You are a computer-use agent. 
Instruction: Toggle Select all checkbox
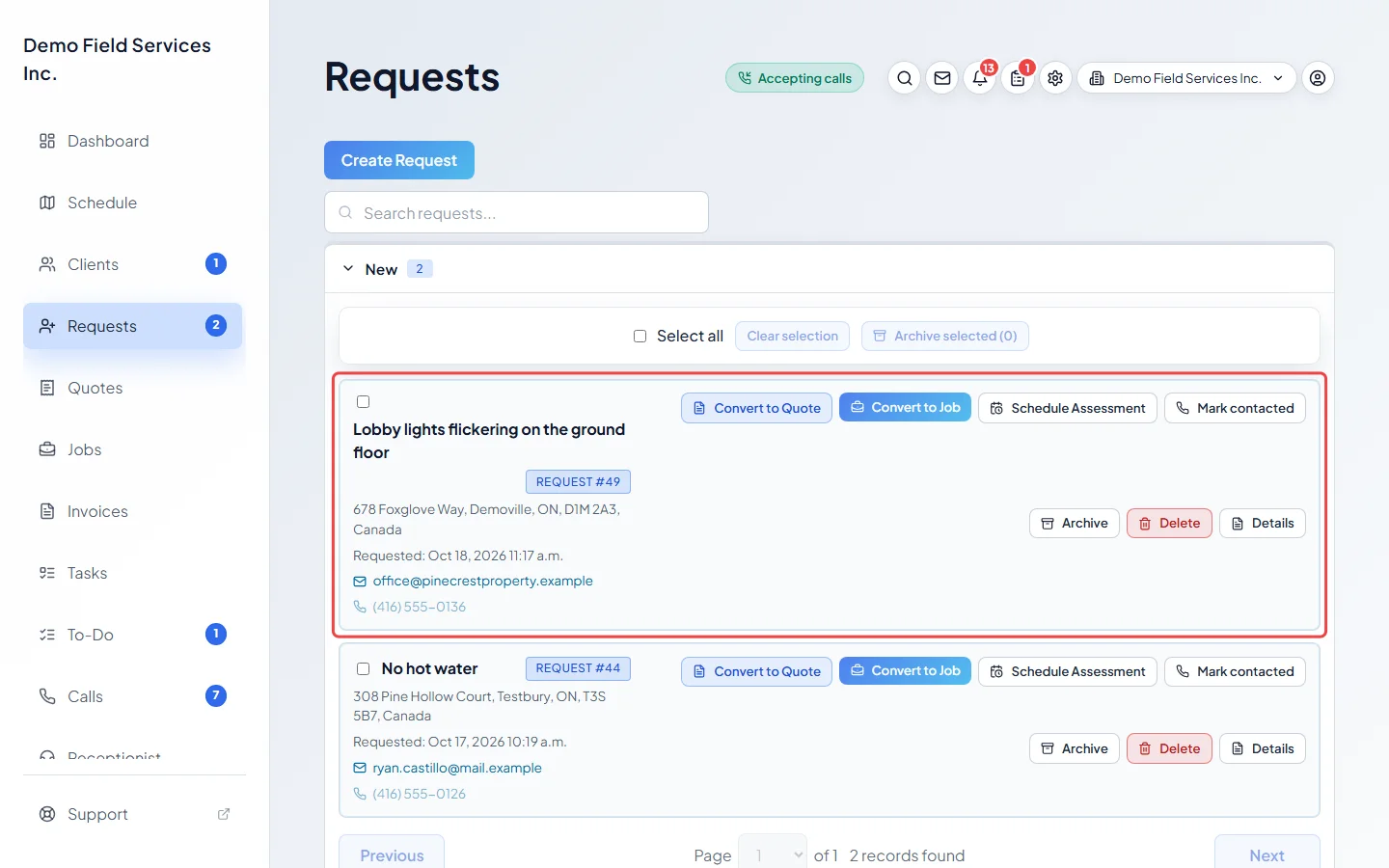(x=640, y=336)
